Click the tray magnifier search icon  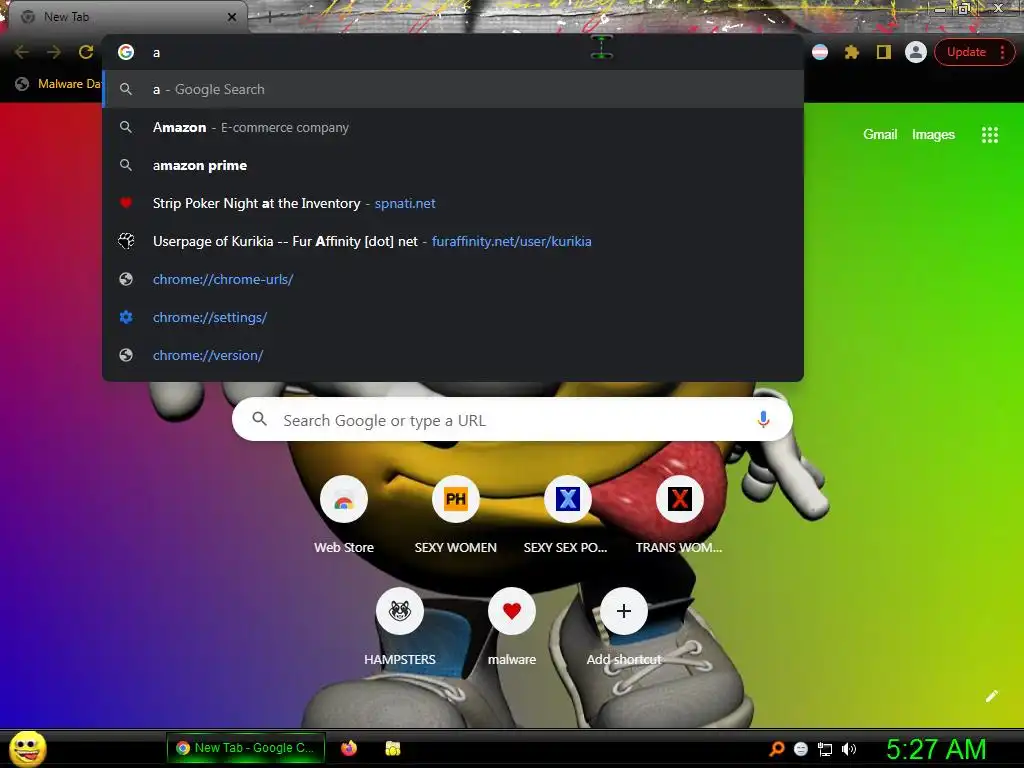click(776, 749)
